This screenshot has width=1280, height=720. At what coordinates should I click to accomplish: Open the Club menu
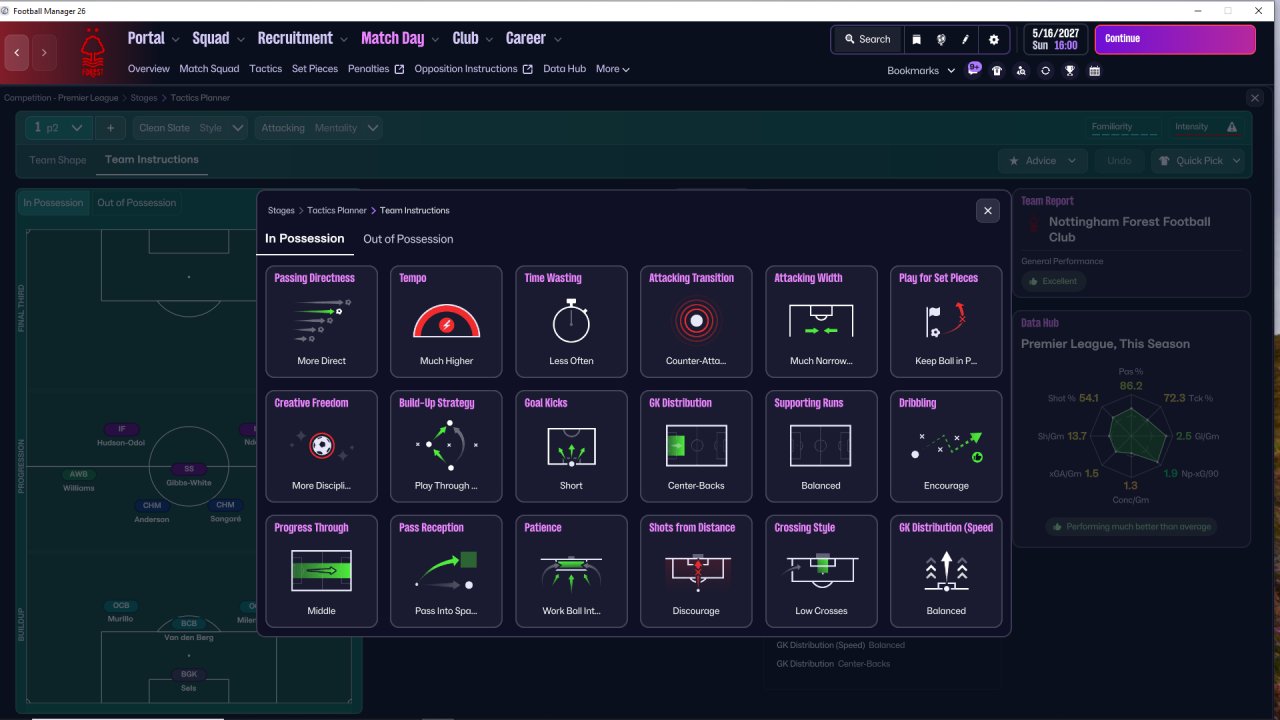click(x=473, y=38)
